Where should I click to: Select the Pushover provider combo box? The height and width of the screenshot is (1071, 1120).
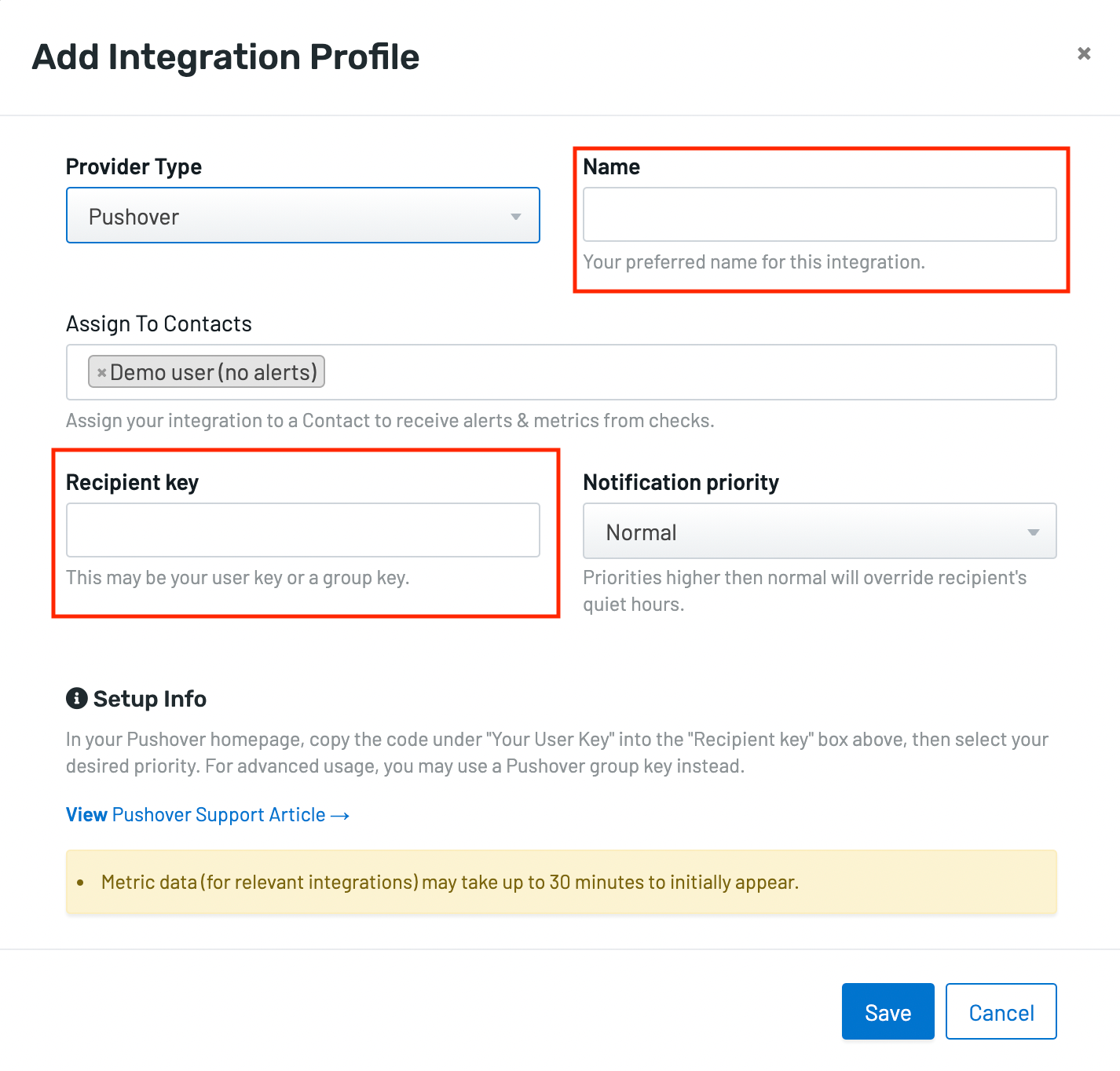click(303, 215)
